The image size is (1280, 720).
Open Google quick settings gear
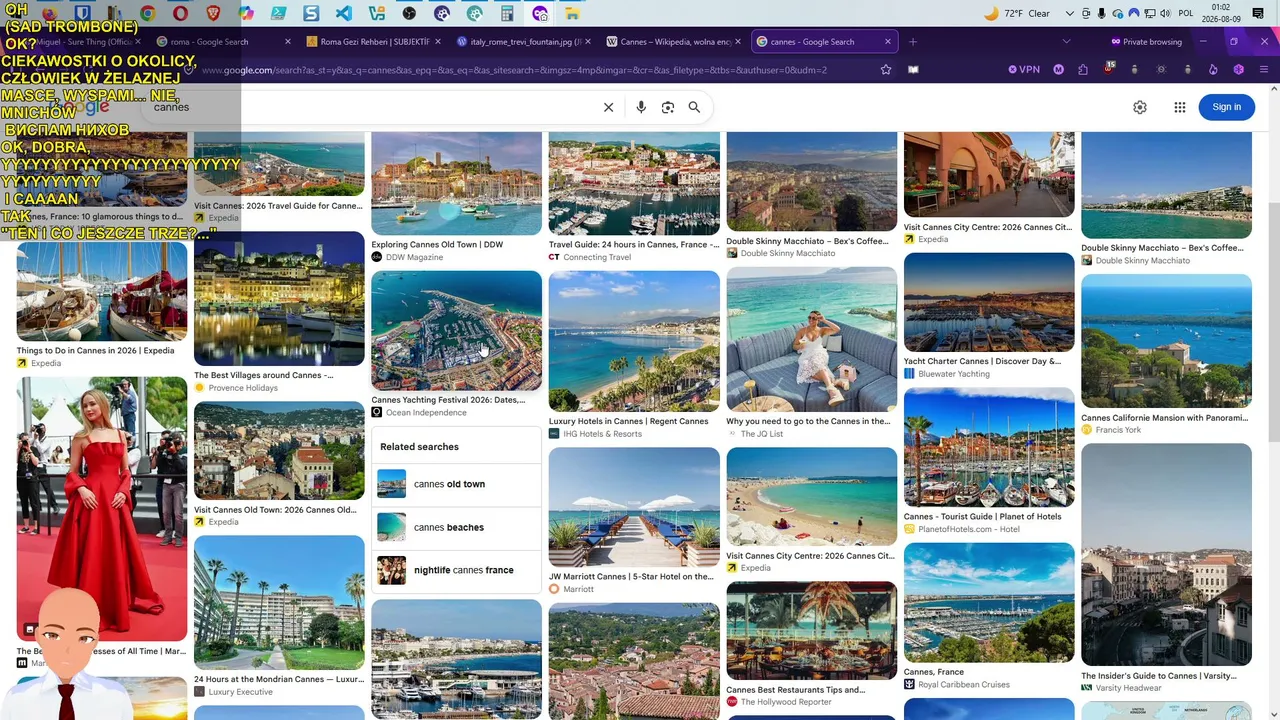(1140, 107)
